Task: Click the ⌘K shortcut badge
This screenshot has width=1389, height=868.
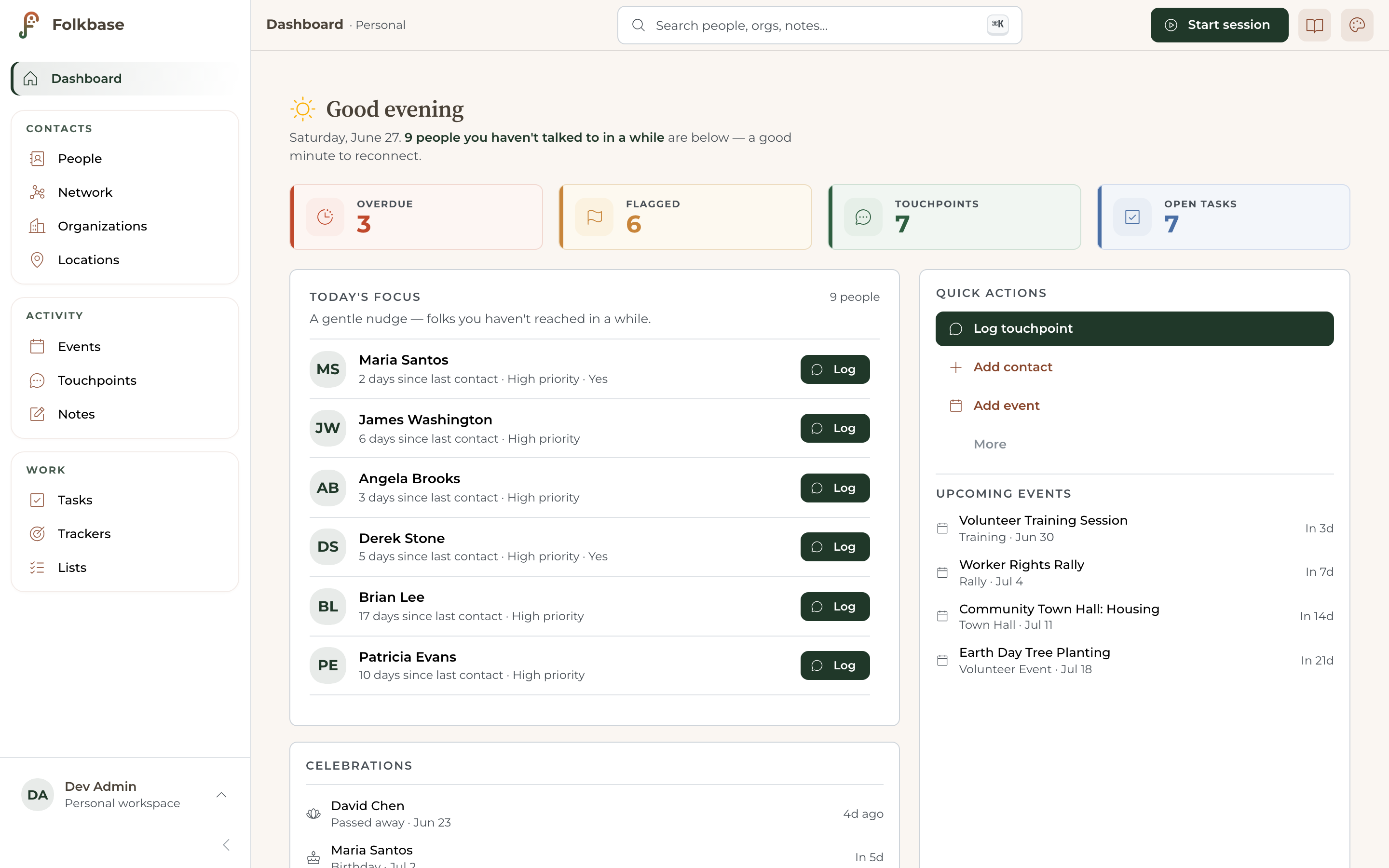Action: click(x=997, y=24)
